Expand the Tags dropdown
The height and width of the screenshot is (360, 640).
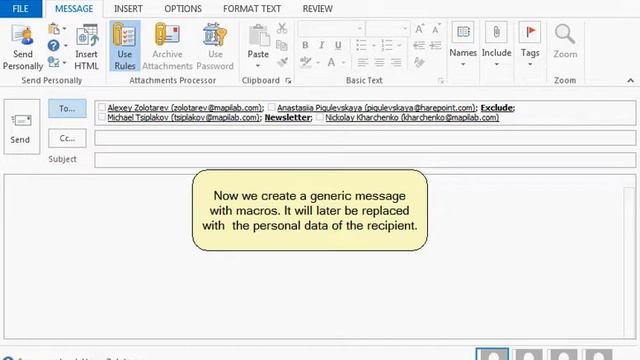click(530, 64)
